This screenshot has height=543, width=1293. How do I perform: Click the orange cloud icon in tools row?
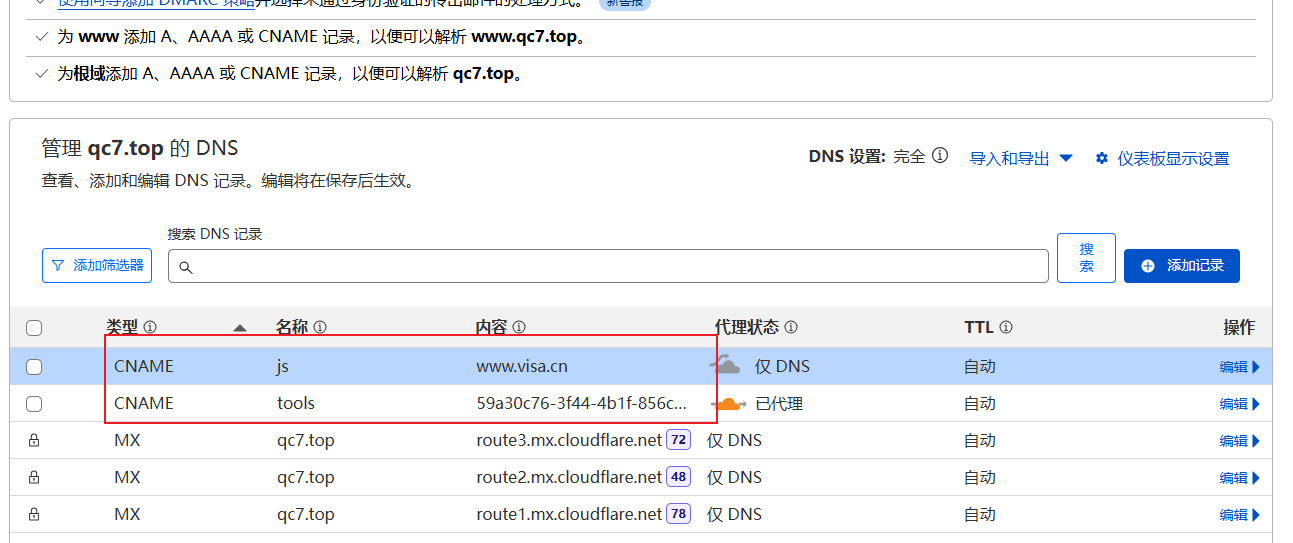click(728, 404)
